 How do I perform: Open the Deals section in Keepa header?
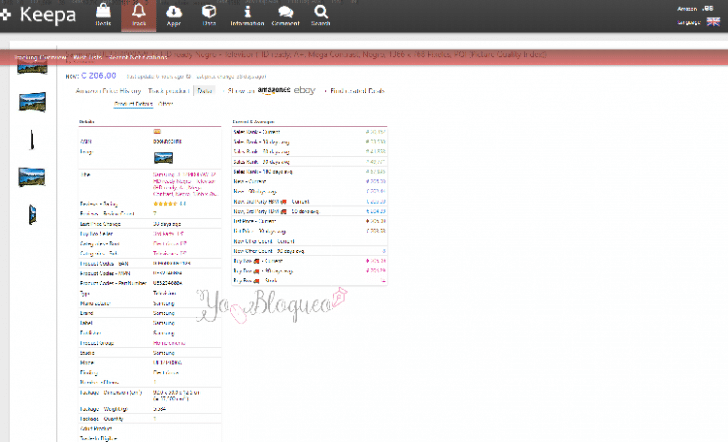[x=103, y=14]
